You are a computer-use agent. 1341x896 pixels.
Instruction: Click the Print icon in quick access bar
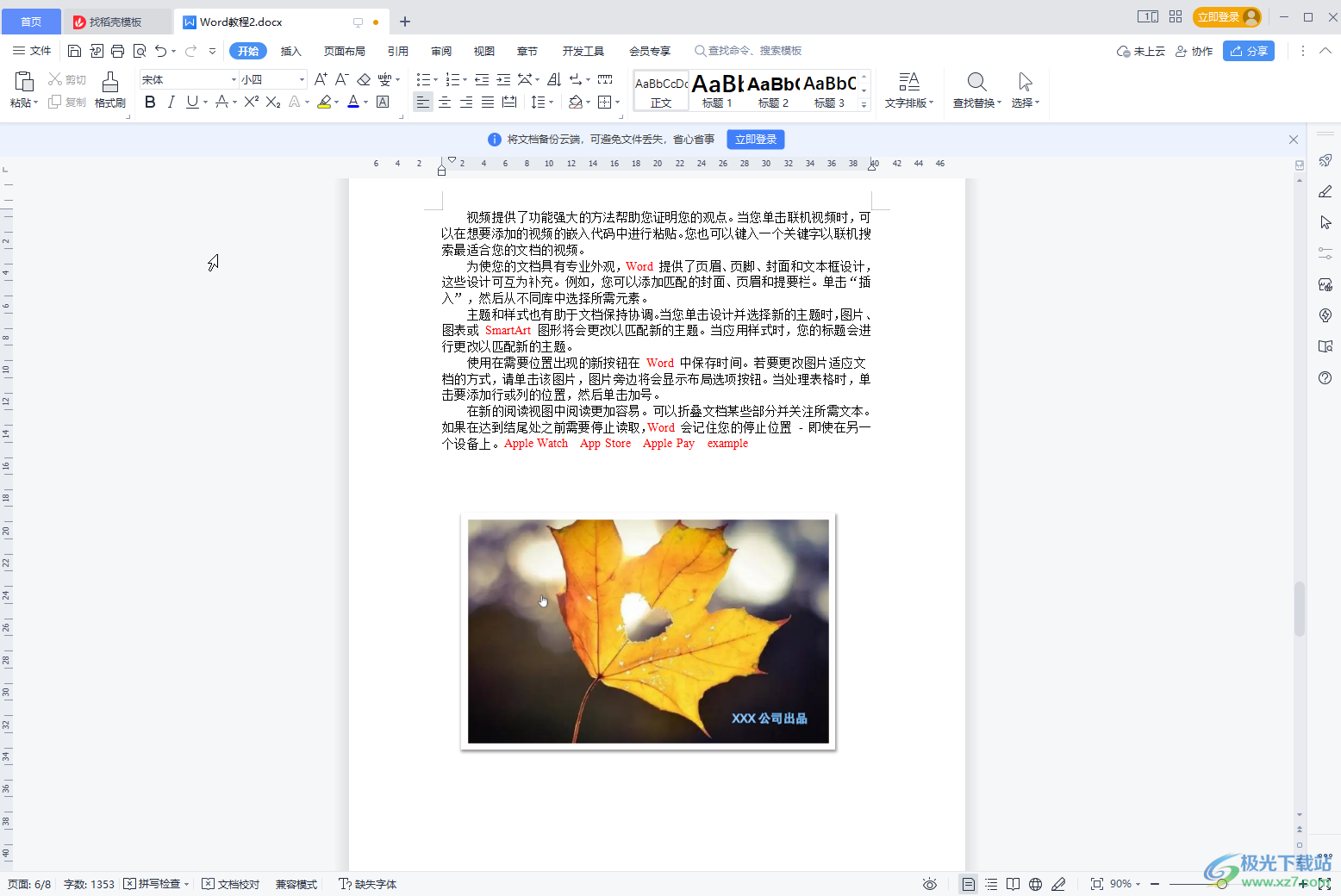pyautogui.click(x=118, y=51)
